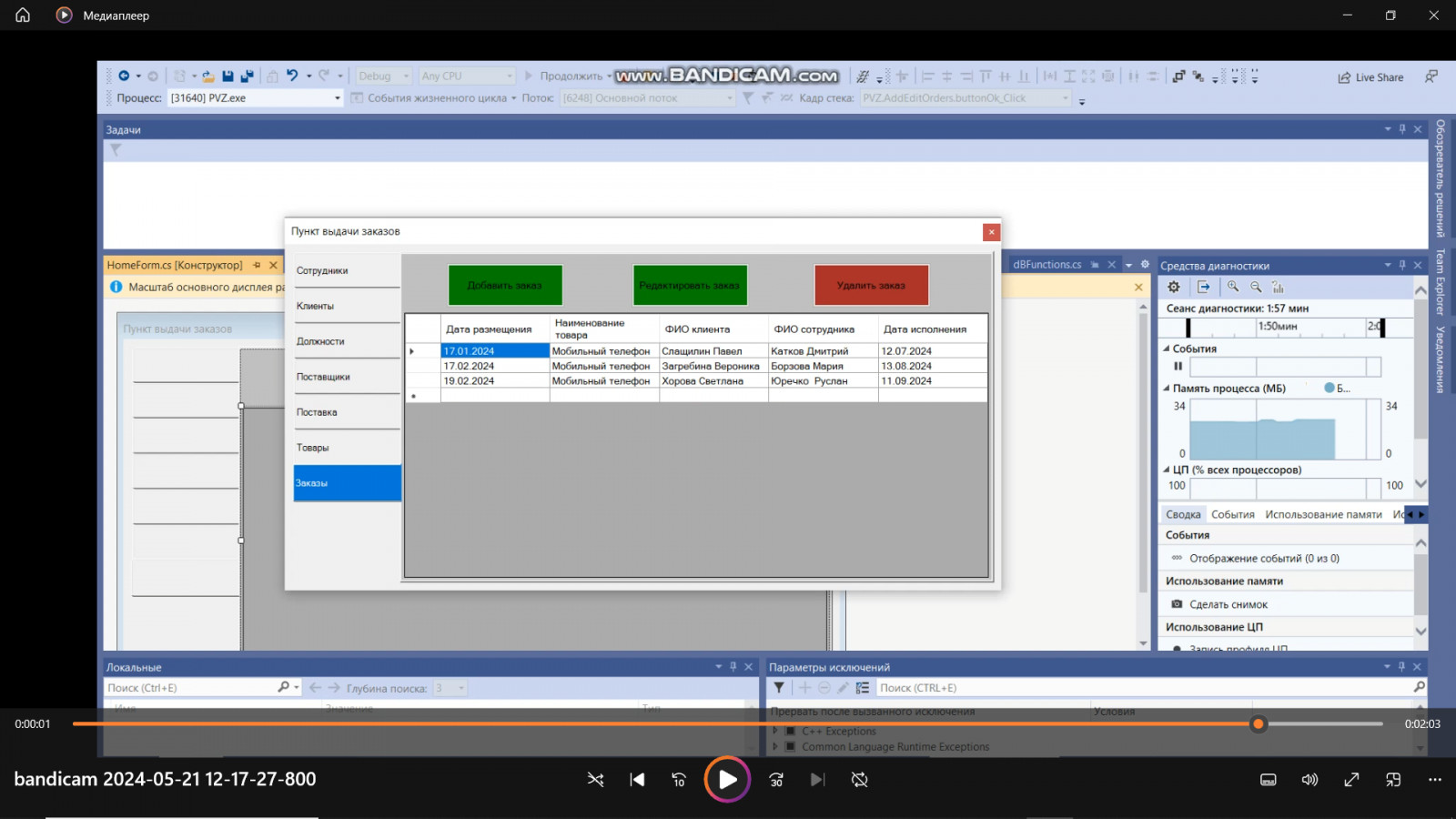Switch to the Использование памяти tab

pos(1323,515)
